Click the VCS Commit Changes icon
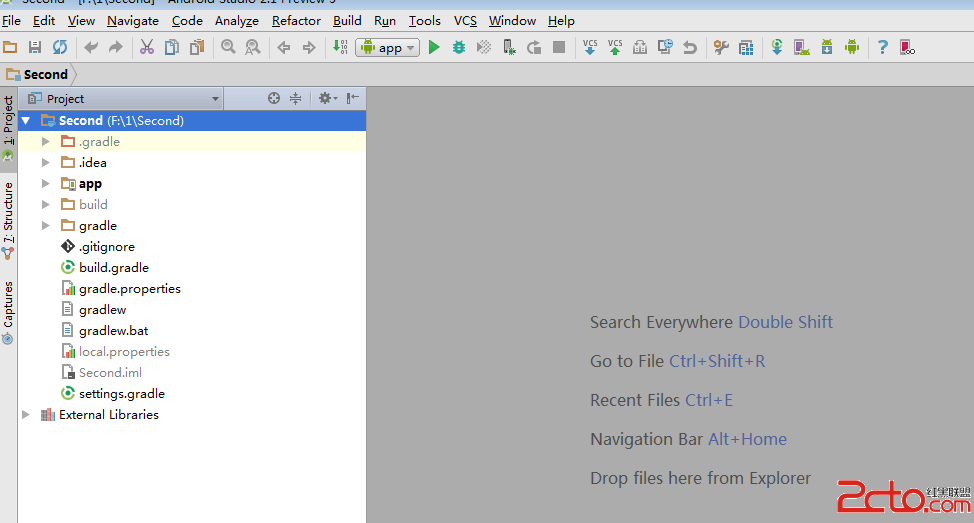 point(615,47)
